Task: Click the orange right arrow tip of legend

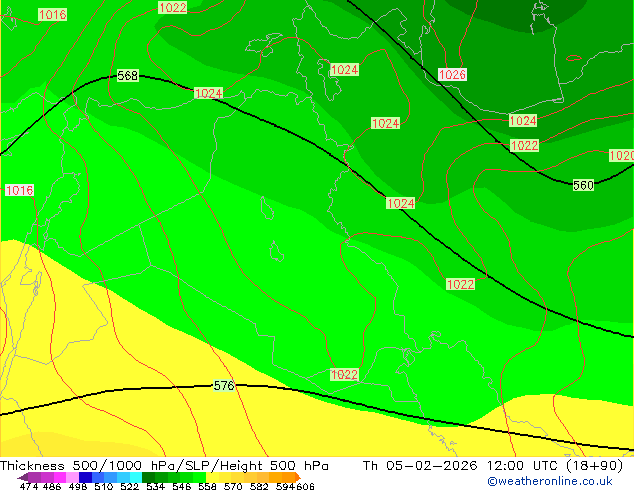Action: point(298,477)
